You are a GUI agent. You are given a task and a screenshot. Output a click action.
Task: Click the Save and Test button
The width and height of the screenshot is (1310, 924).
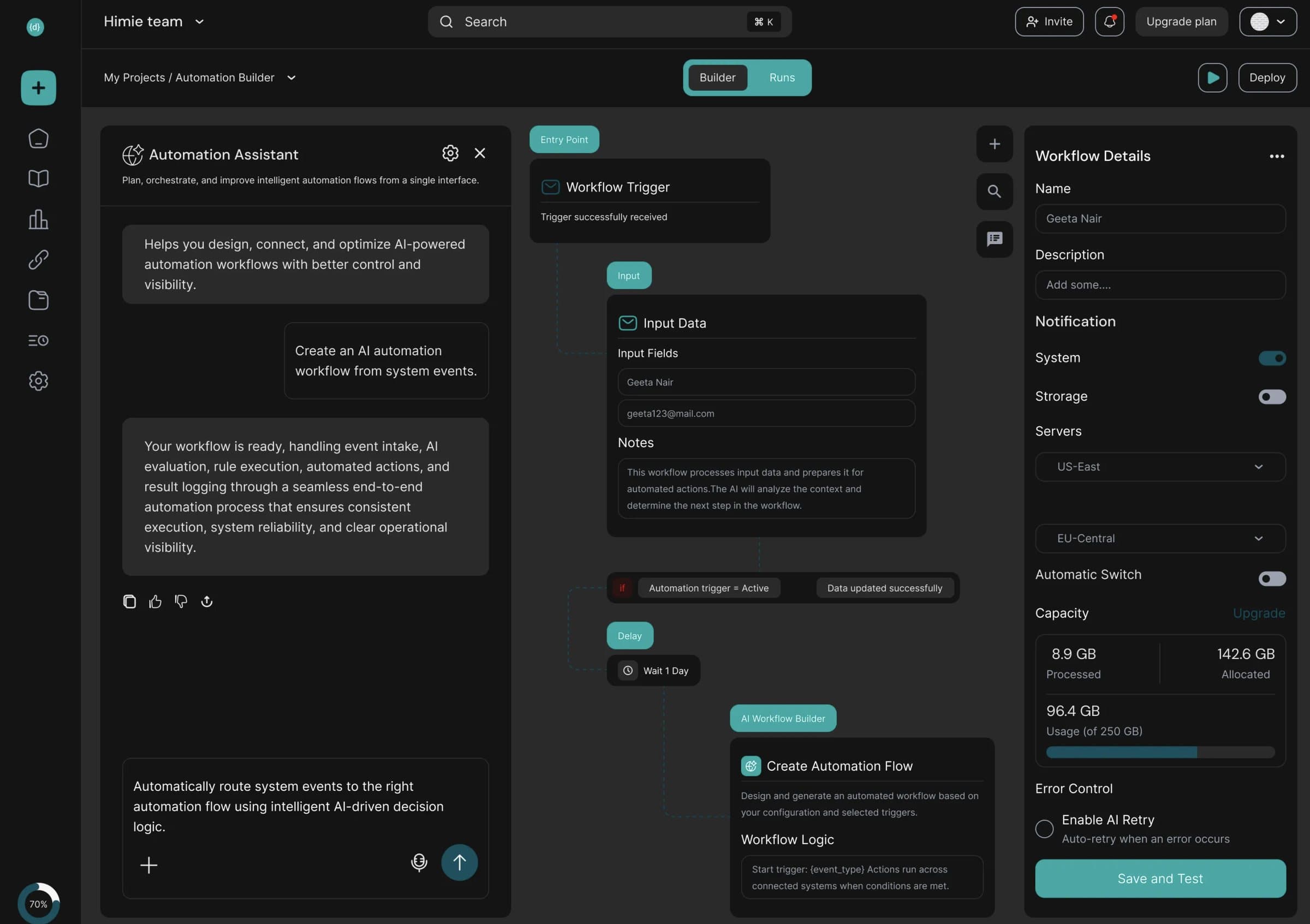1160,878
